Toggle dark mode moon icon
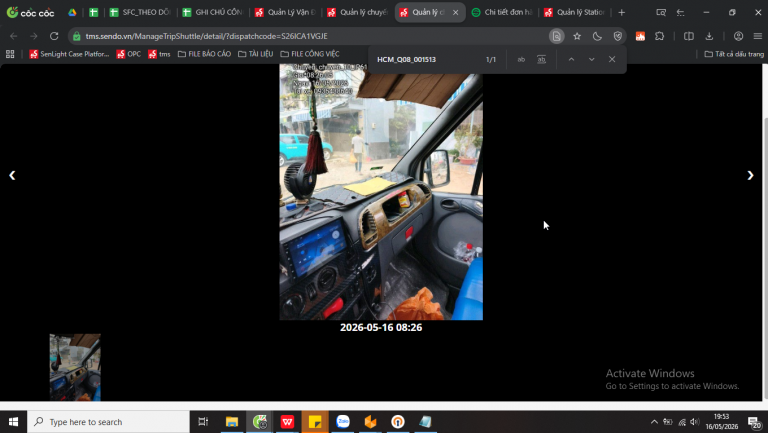This screenshot has width=768, height=433. 597,36
